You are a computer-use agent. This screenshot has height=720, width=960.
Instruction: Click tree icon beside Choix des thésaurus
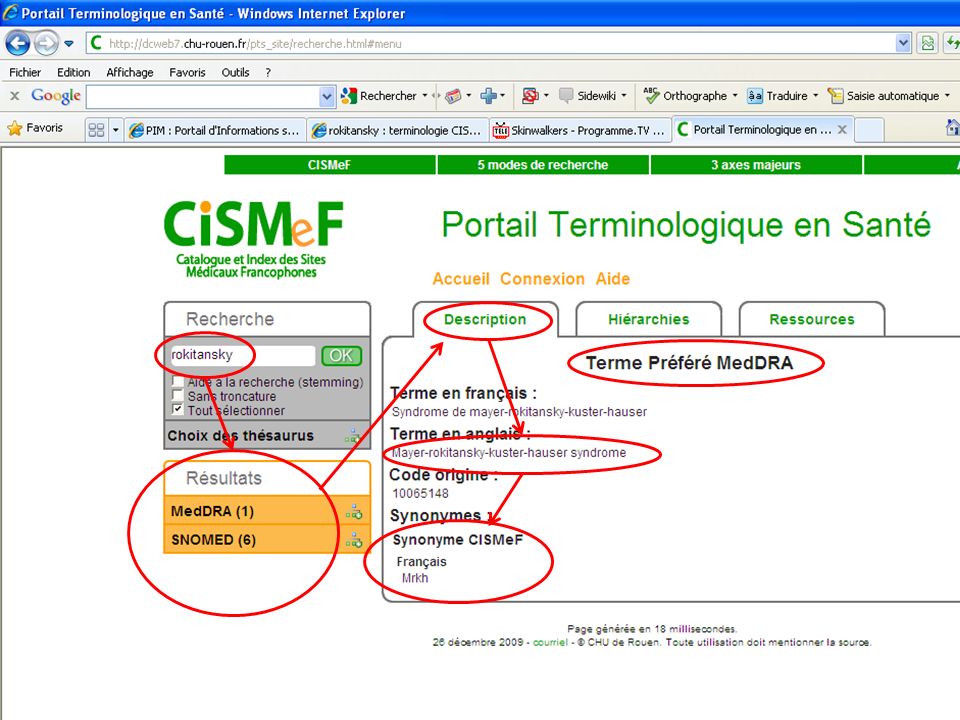pyautogui.click(x=353, y=435)
